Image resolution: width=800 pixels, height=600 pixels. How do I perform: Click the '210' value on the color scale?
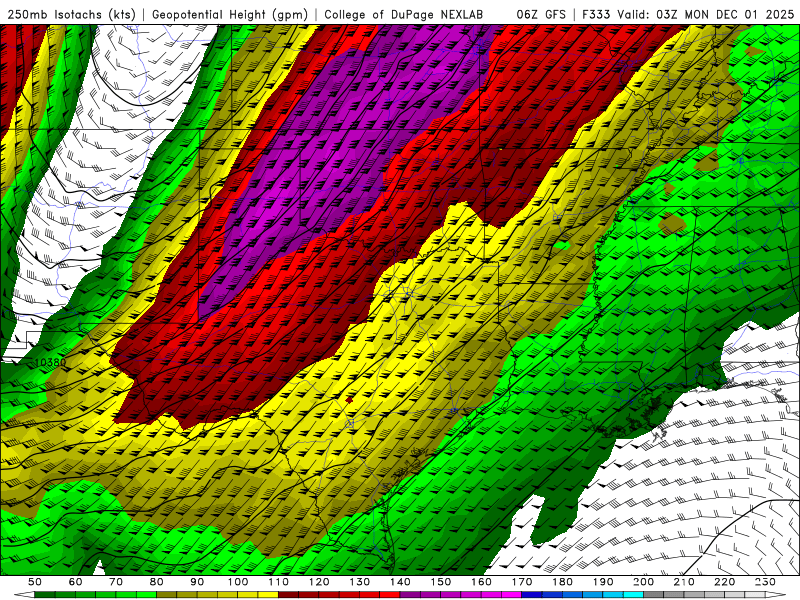pos(684,582)
